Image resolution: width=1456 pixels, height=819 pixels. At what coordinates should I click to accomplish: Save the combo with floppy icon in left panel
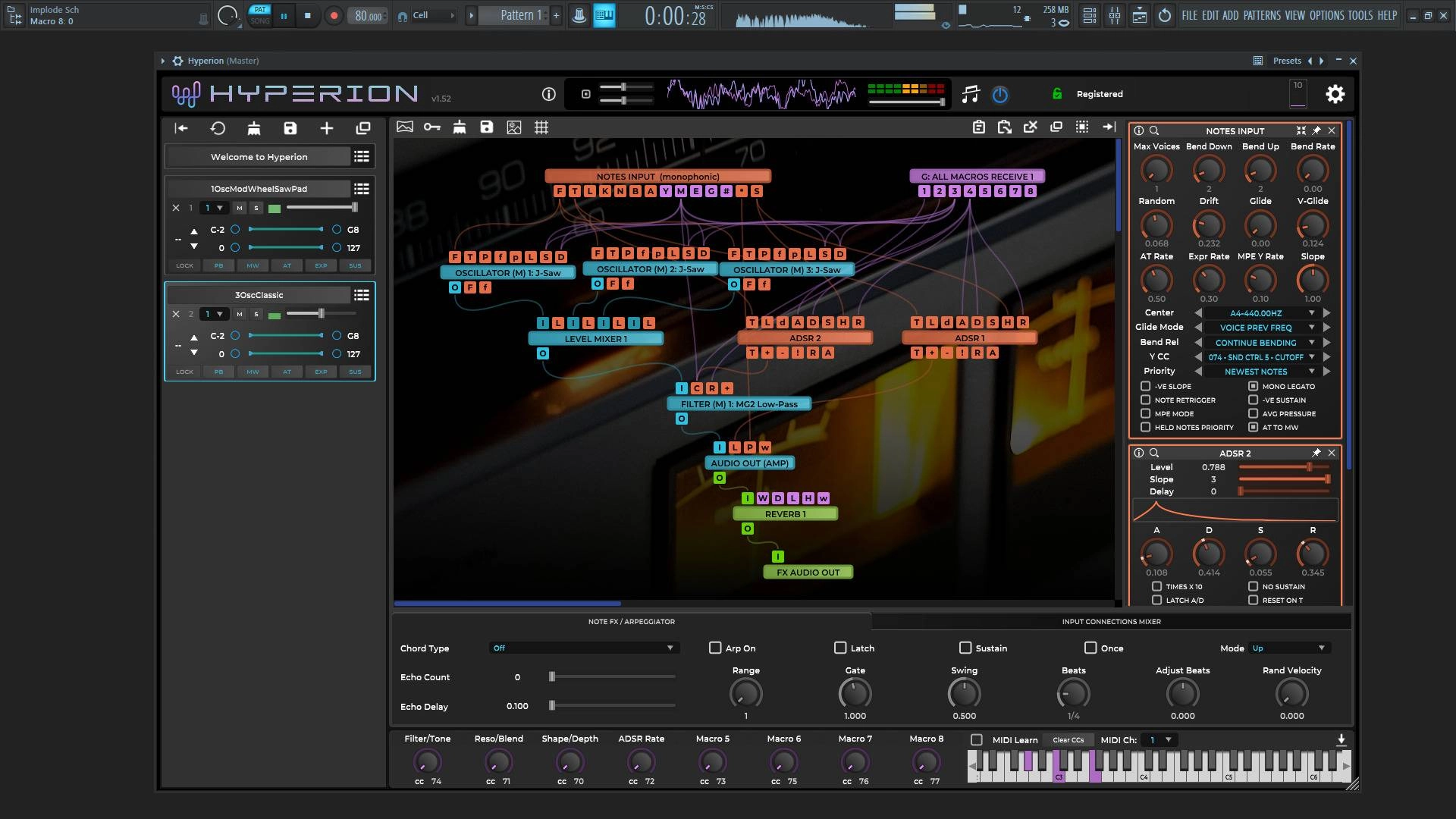(290, 128)
